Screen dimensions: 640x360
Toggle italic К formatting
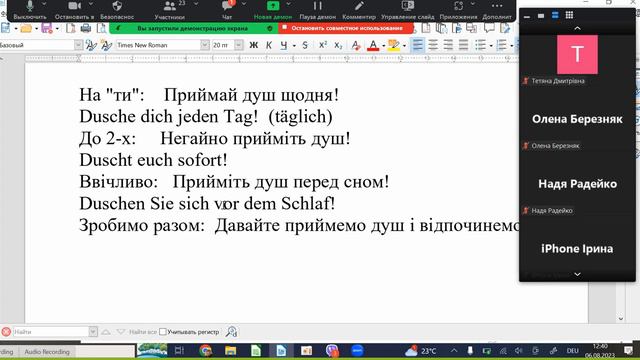269,45
